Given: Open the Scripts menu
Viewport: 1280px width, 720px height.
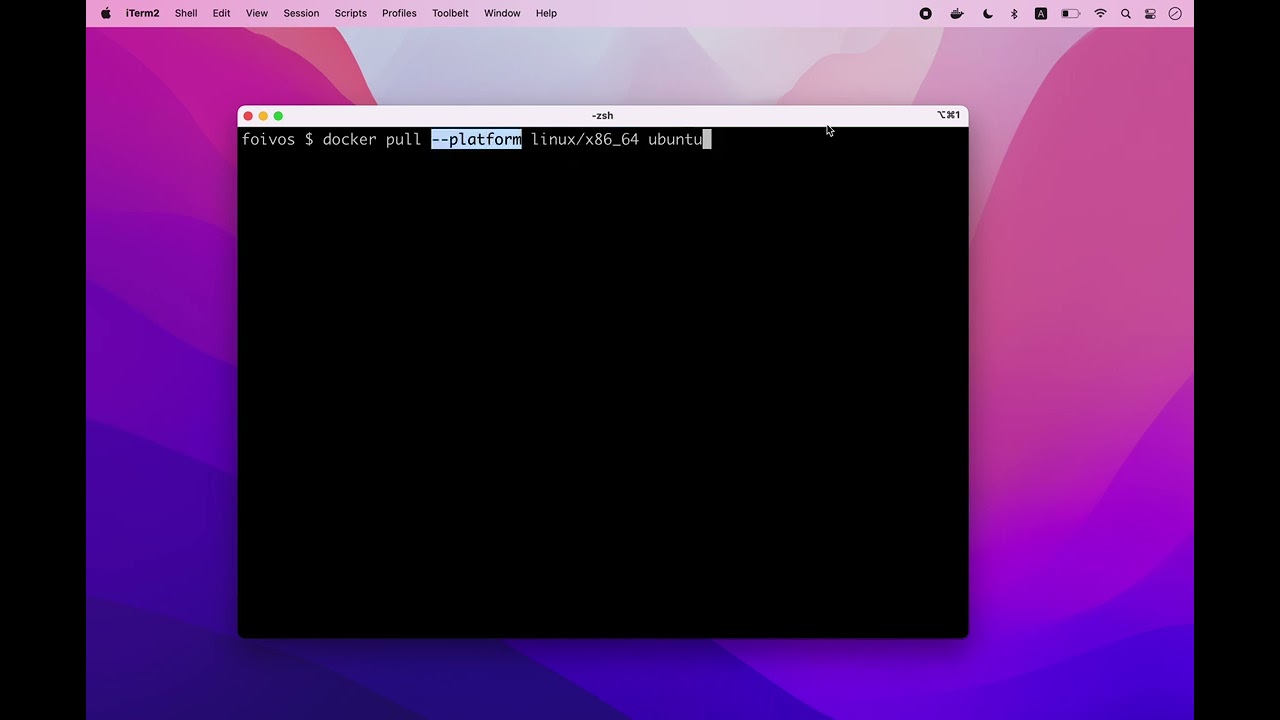Looking at the screenshot, I should (x=350, y=13).
